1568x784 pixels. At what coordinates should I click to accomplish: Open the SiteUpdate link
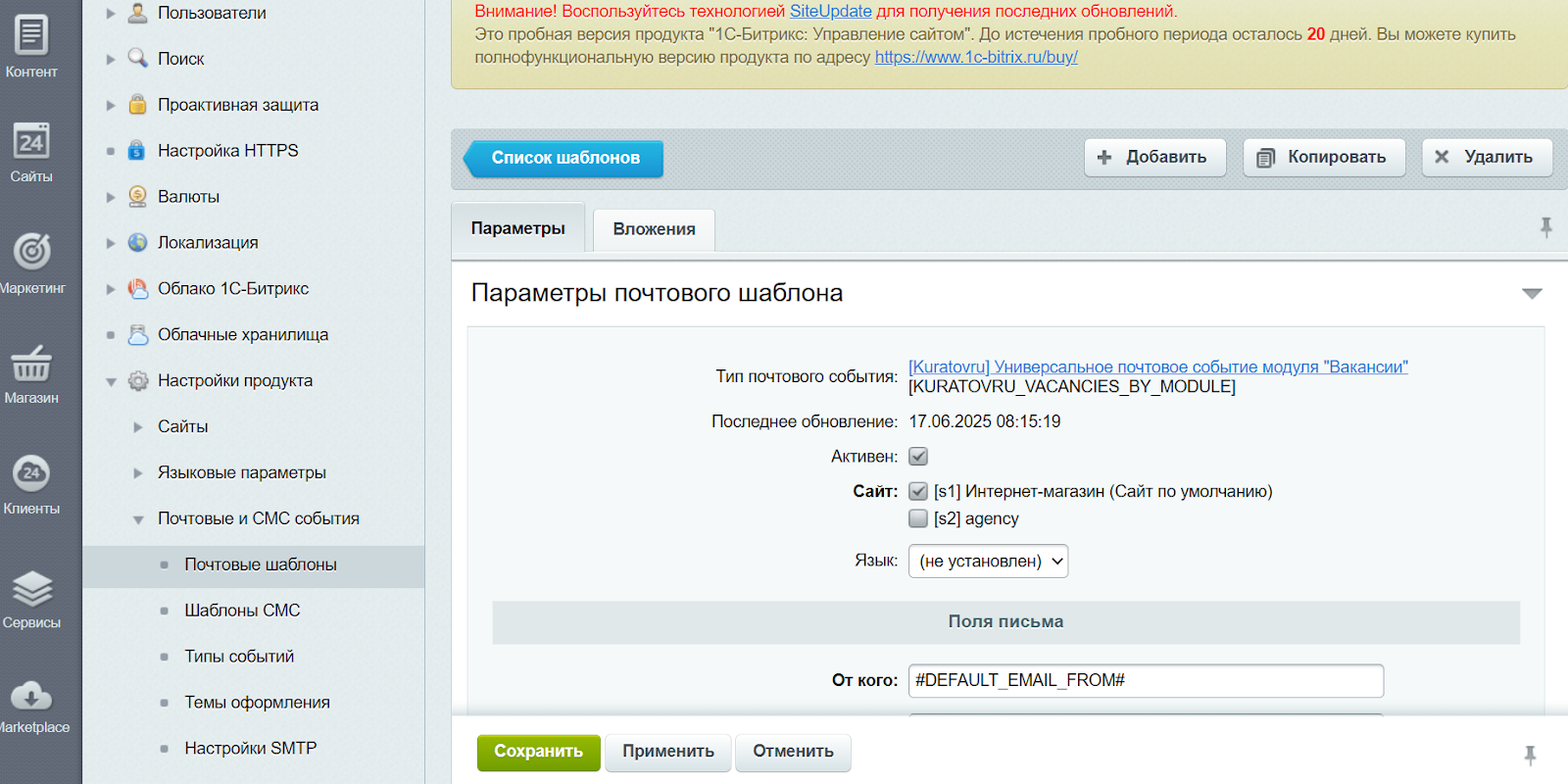pyautogui.click(x=830, y=12)
